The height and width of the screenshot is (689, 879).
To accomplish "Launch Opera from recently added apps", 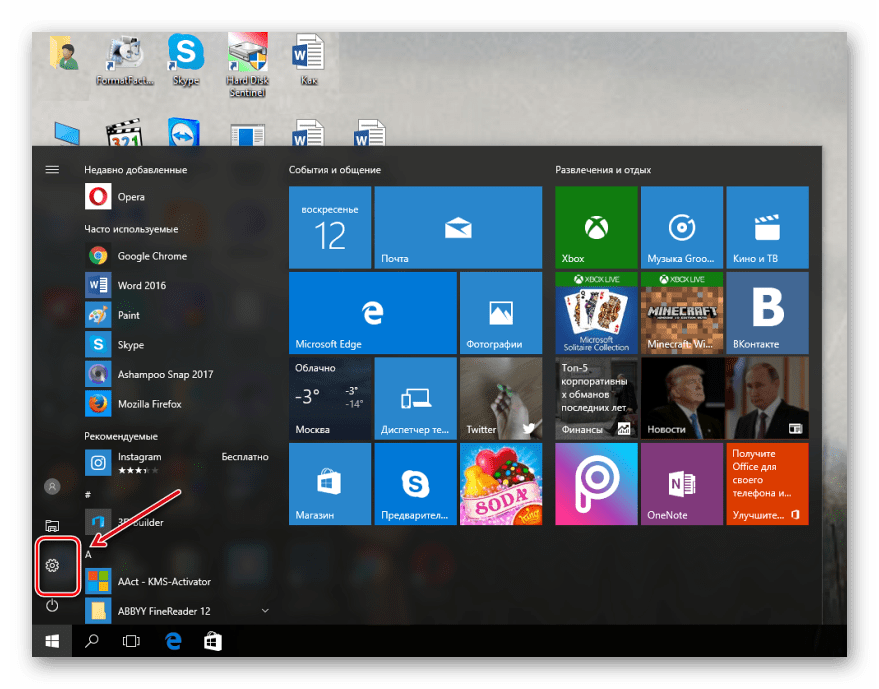I will [x=130, y=197].
